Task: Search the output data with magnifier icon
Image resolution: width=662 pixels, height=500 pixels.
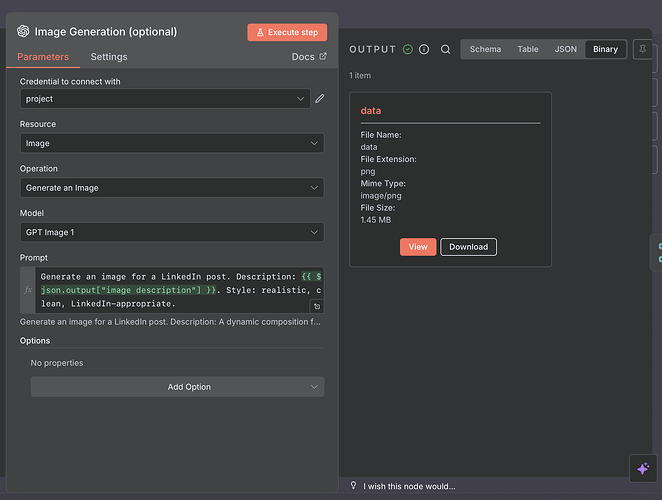Action: (x=445, y=49)
